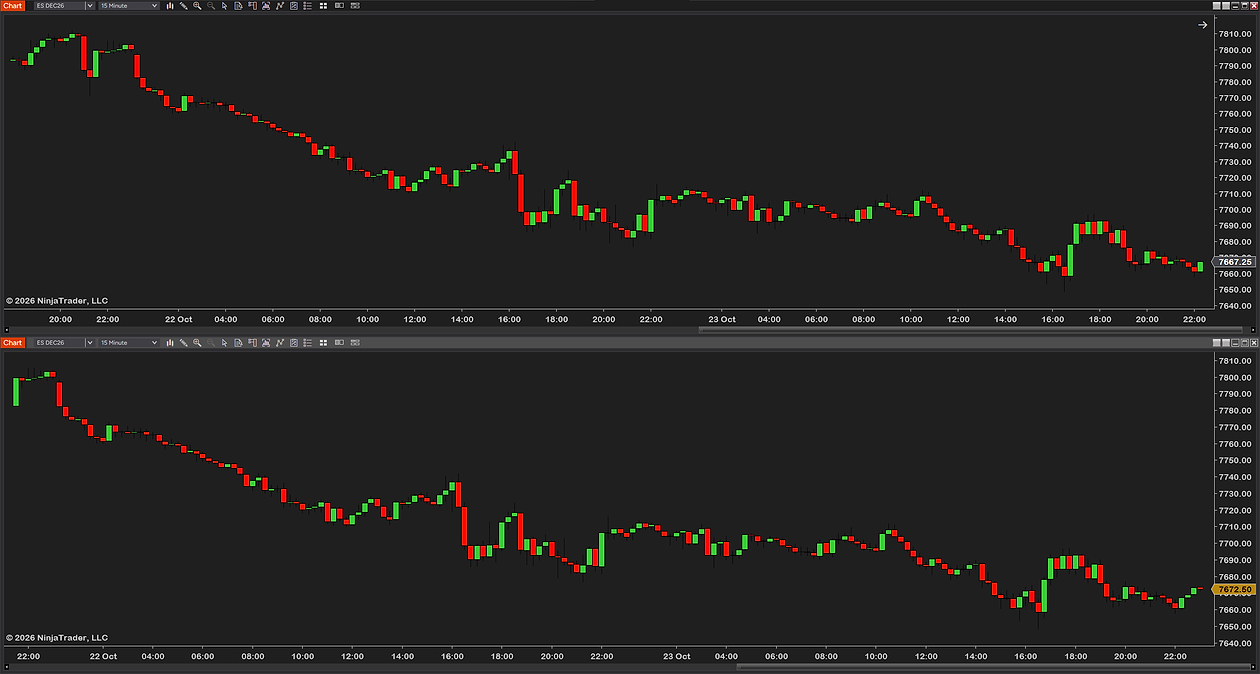Toggle Chart Trader icon in bottom chart toolbar

pos(238,343)
